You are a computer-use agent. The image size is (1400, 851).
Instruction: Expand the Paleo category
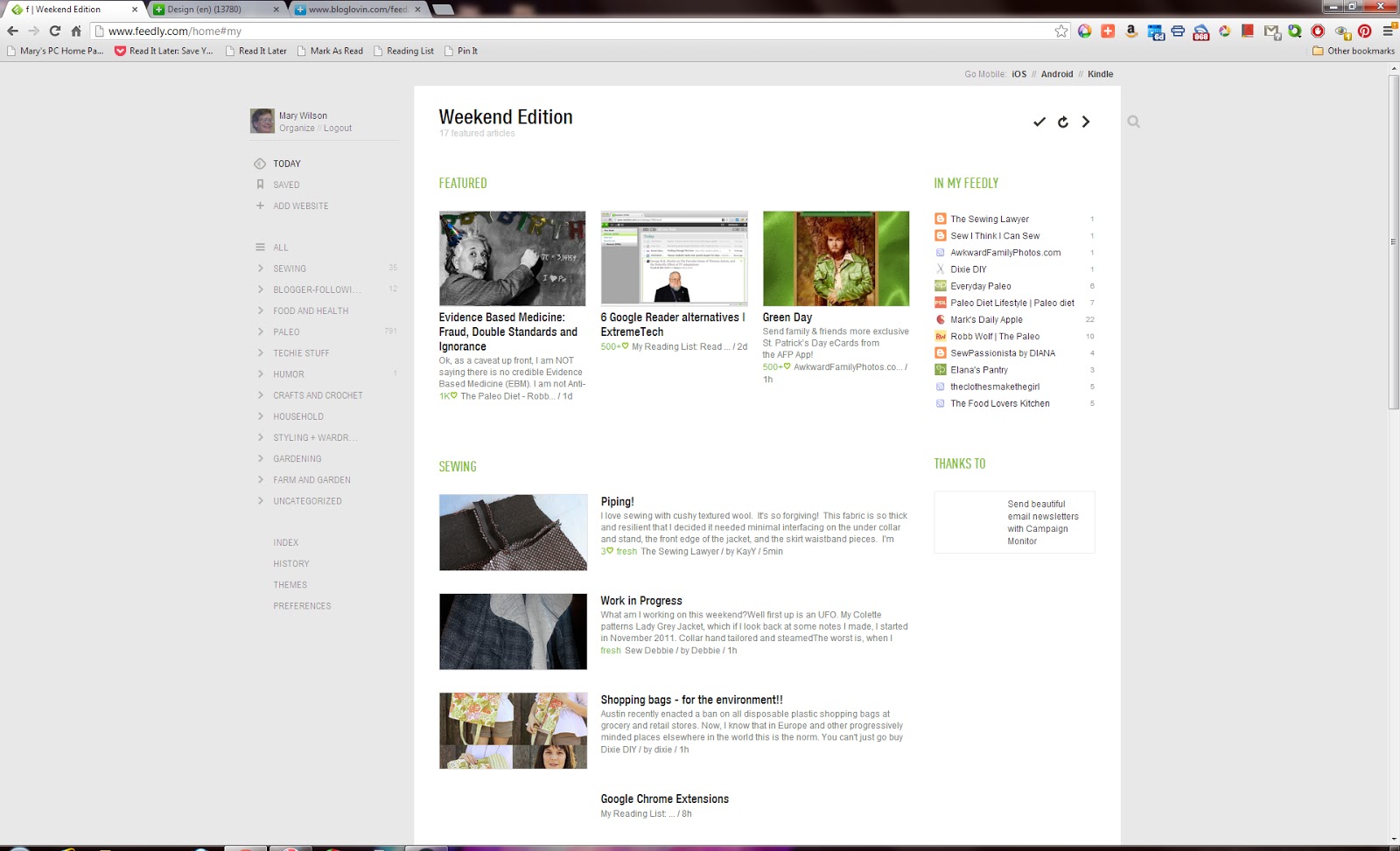click(260, 331)
